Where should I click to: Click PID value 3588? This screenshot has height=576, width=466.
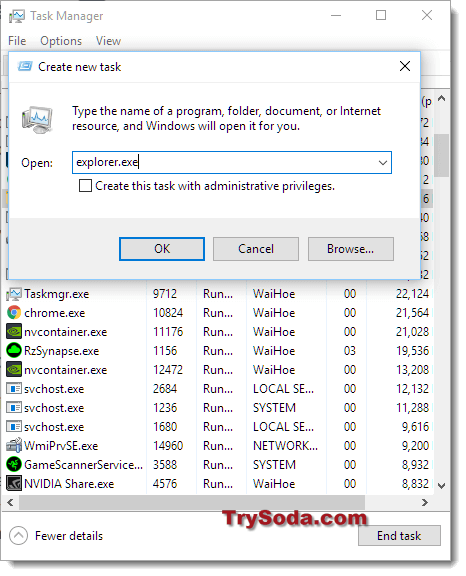pyautogui.click(x=165, y=465)
